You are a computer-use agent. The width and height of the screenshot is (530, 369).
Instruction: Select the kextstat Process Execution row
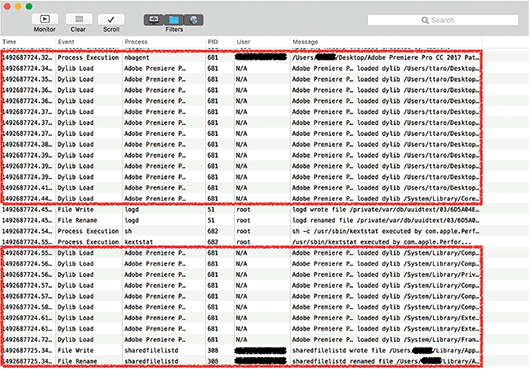pos(241,242)
